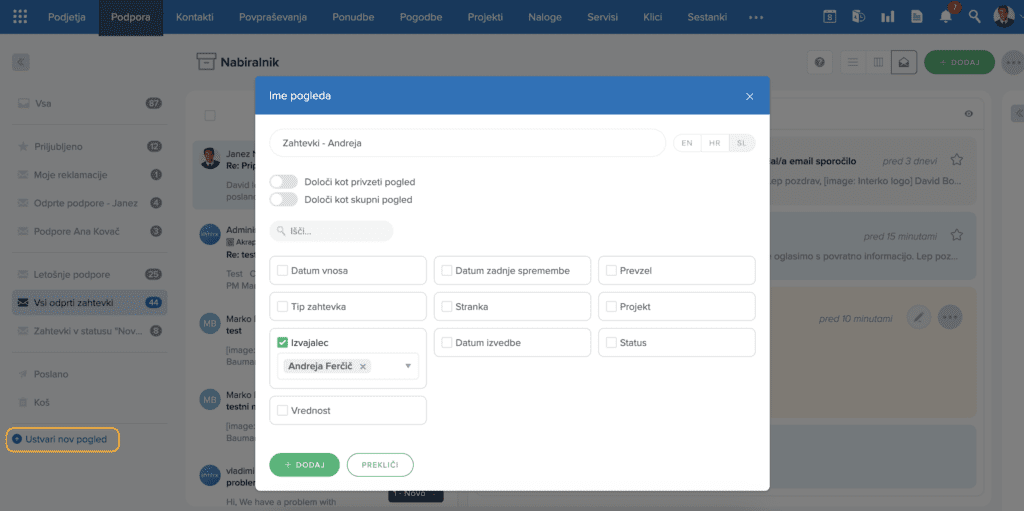Open the Projekti menu
1024x511 pixels.
click(x=485, y=17)
